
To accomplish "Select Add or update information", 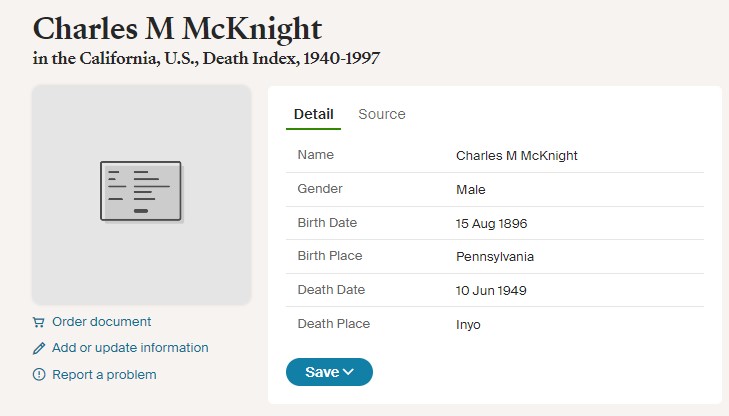I will 130,348.
